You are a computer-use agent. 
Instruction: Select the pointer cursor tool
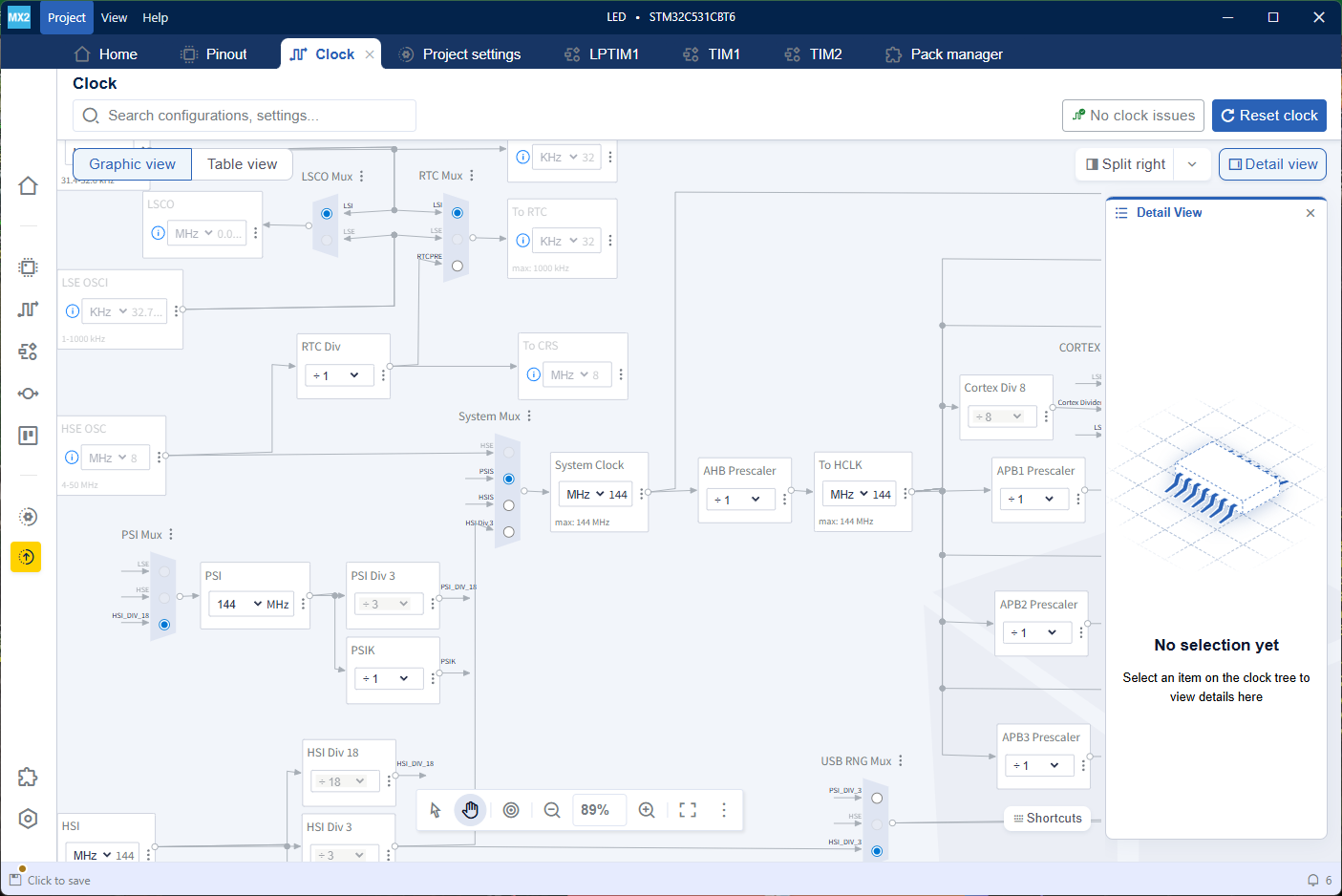point(436,810)
